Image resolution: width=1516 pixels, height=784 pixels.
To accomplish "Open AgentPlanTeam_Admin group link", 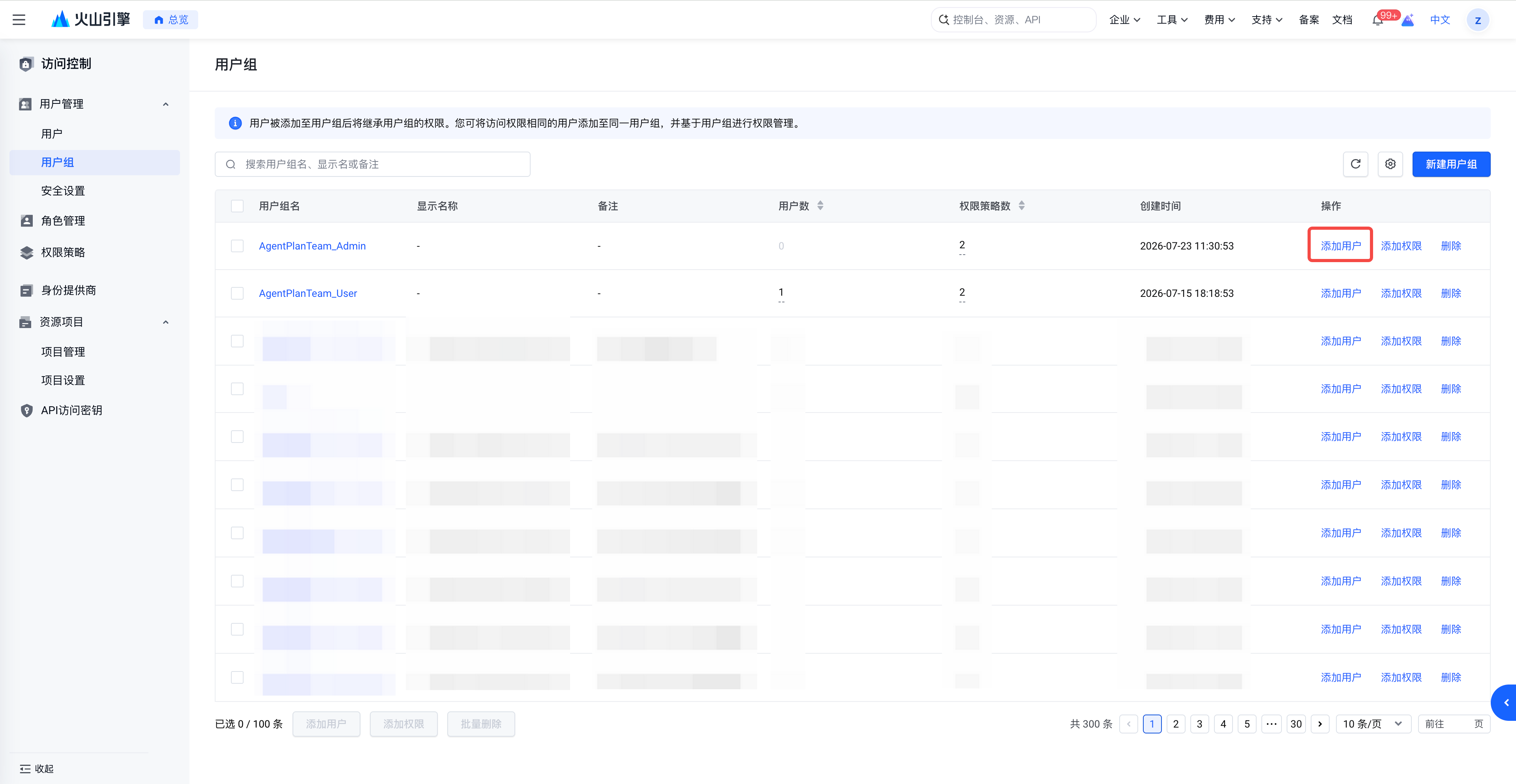I will coord(313,246).
